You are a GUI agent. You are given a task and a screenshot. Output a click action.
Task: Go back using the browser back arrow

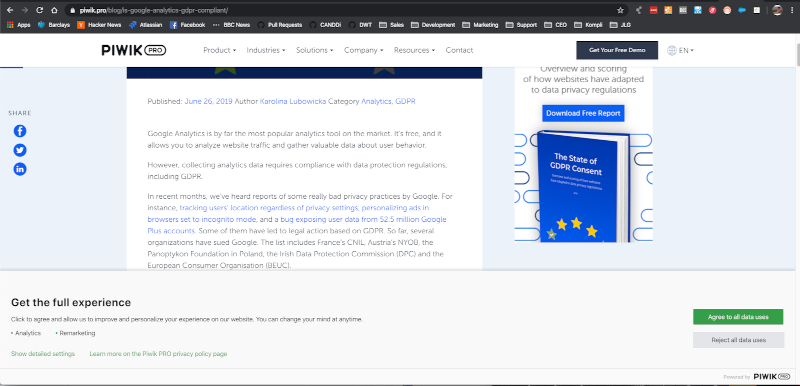click(9, 10)
